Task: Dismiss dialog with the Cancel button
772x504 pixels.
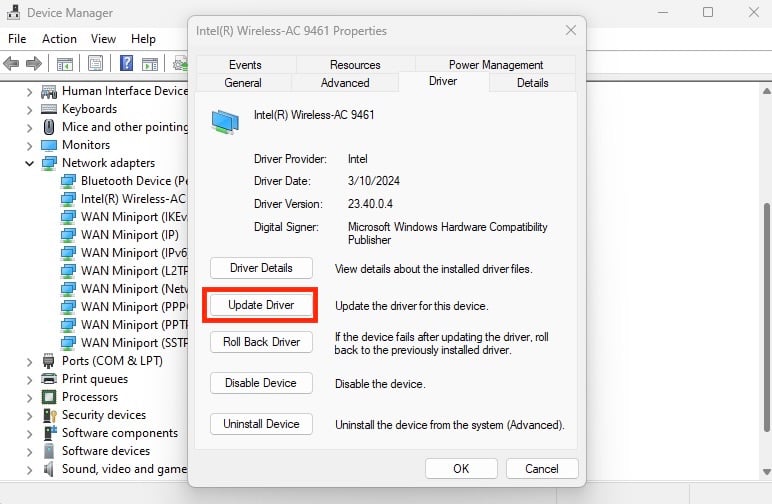Action: click(x=542, y=469)
